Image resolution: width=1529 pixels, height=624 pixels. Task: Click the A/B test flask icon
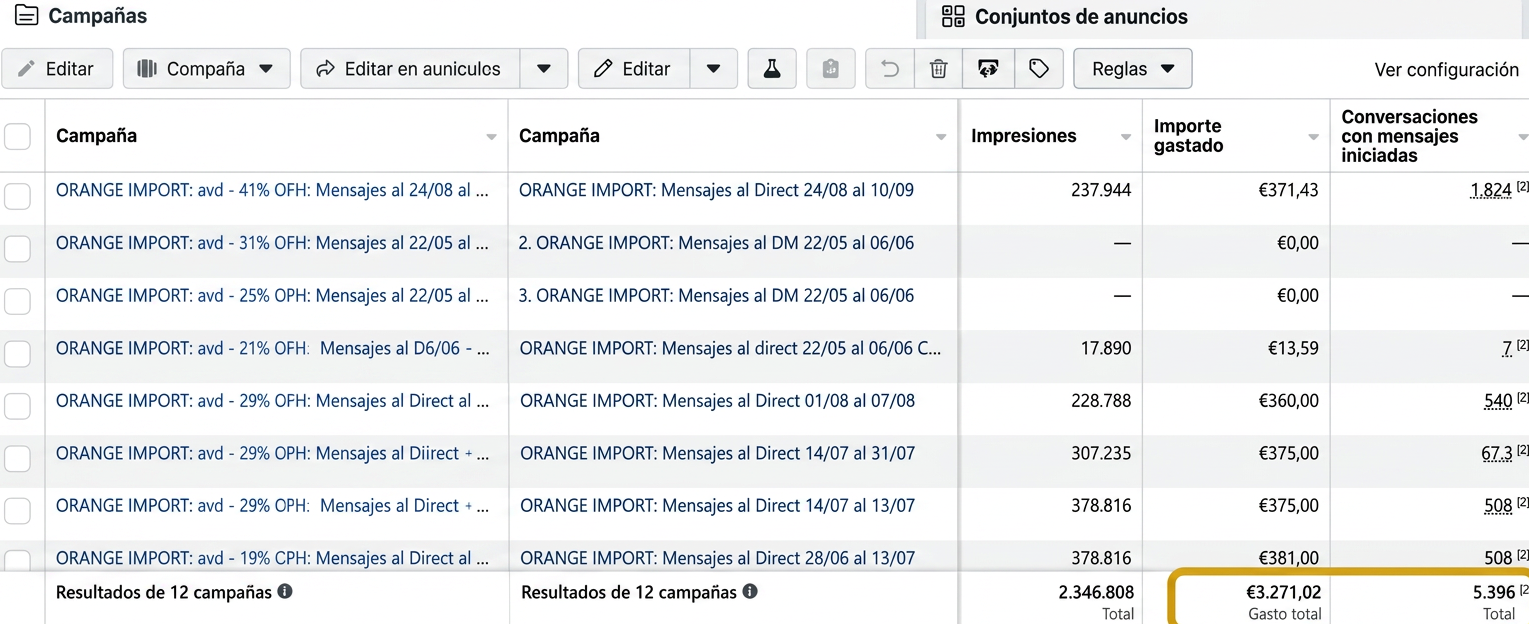click(771, 69)
